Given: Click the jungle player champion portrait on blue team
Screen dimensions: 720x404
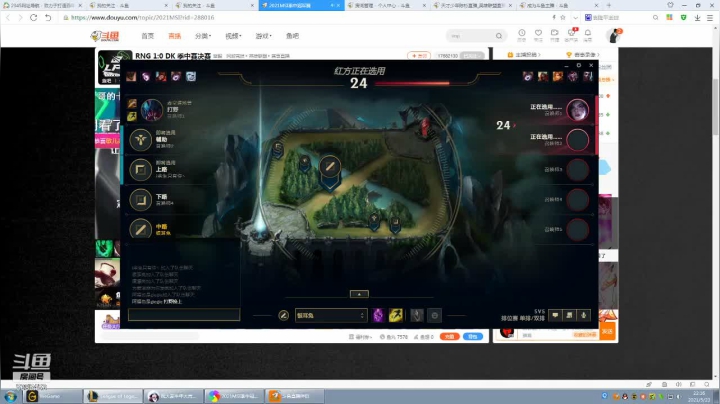Looking at the screenshot, I should (x=152, y=110).
